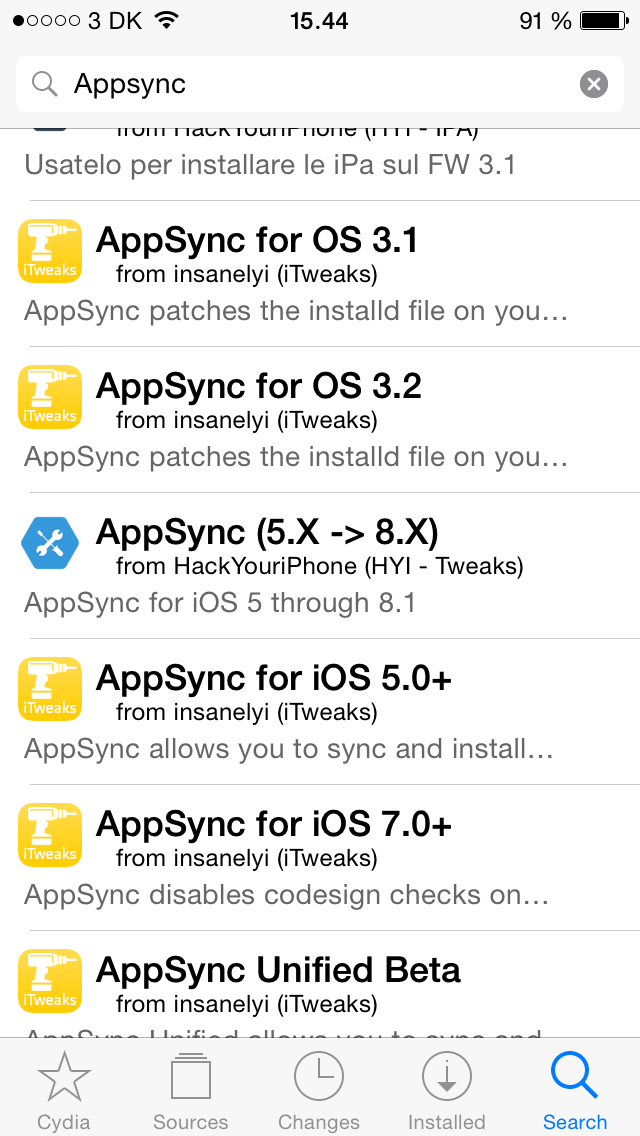Screen dimensions: 640x1136
Task: Tap the iTweaks icon for AppSync Unified Beta
Action: [x=49, y=981]
